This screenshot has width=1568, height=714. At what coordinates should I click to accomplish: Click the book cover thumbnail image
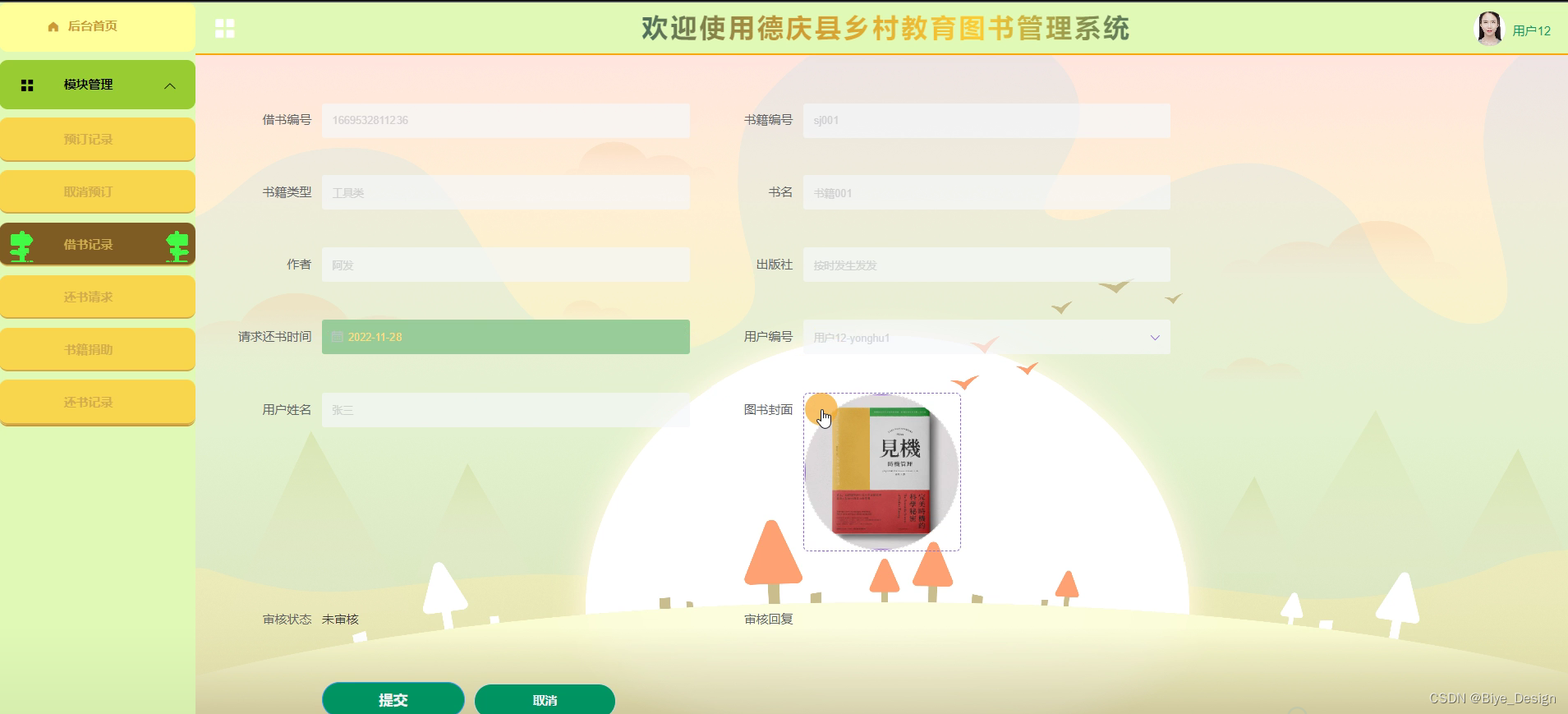click(x=882, y=472)
